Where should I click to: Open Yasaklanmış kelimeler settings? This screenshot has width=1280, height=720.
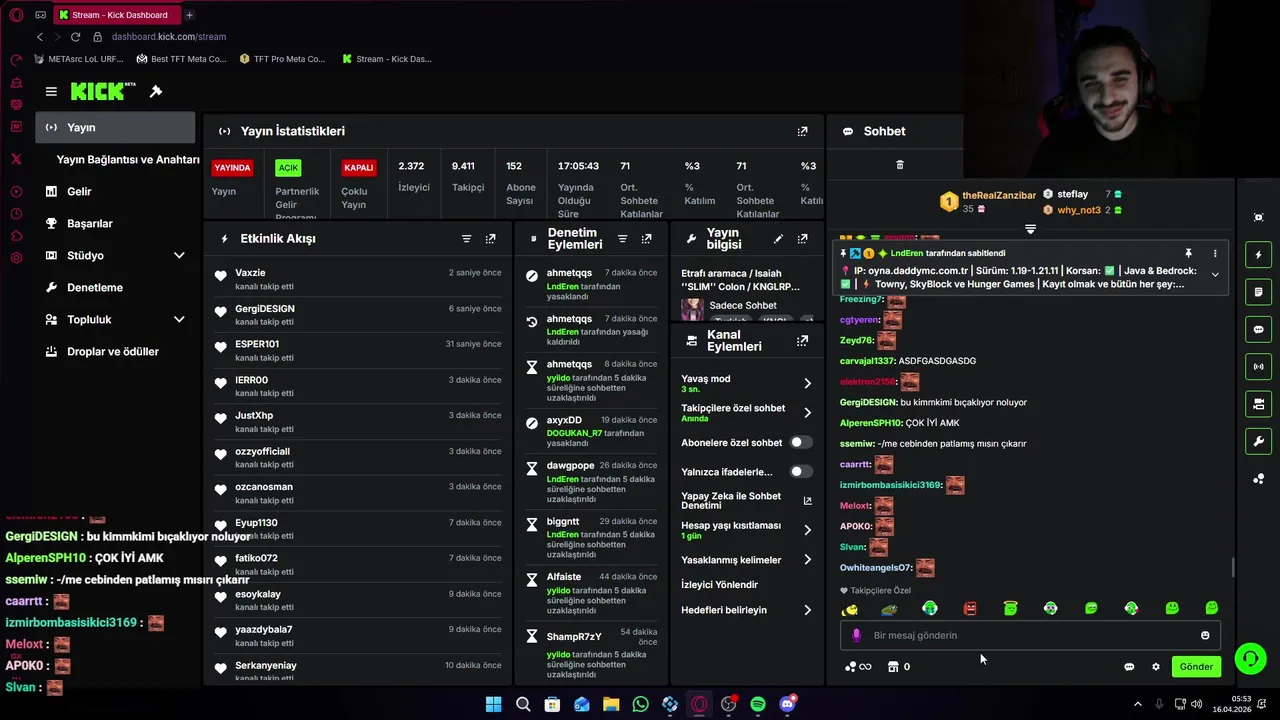807,560
